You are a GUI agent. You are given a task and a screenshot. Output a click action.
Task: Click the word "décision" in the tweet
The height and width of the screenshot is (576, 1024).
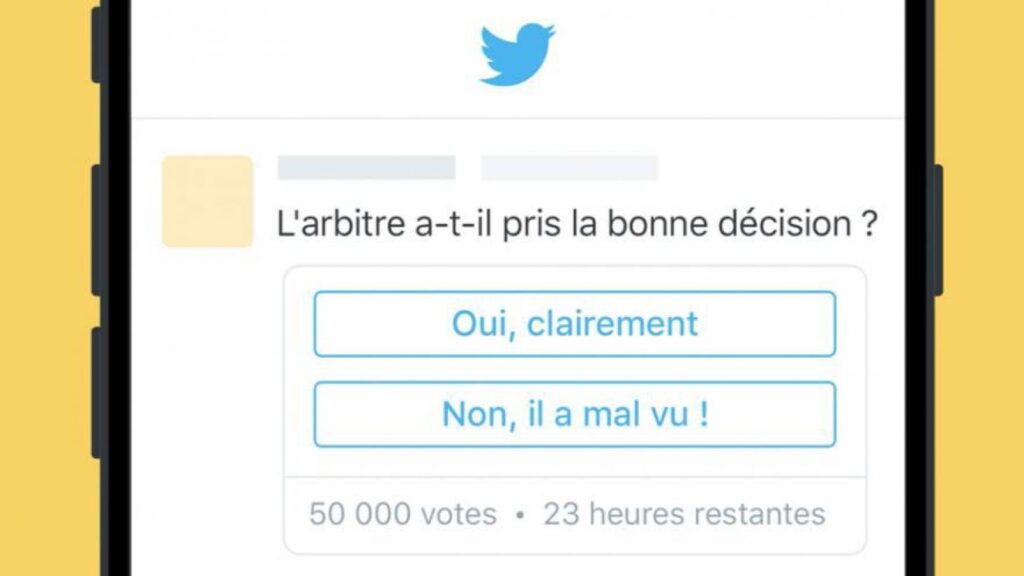784,224
